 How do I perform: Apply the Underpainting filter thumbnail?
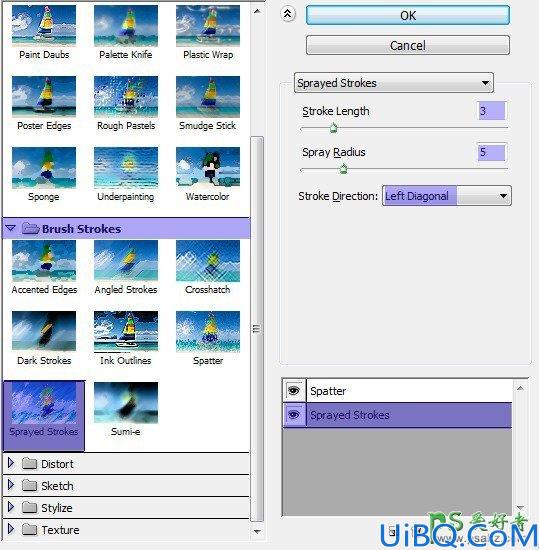(126, 168)
